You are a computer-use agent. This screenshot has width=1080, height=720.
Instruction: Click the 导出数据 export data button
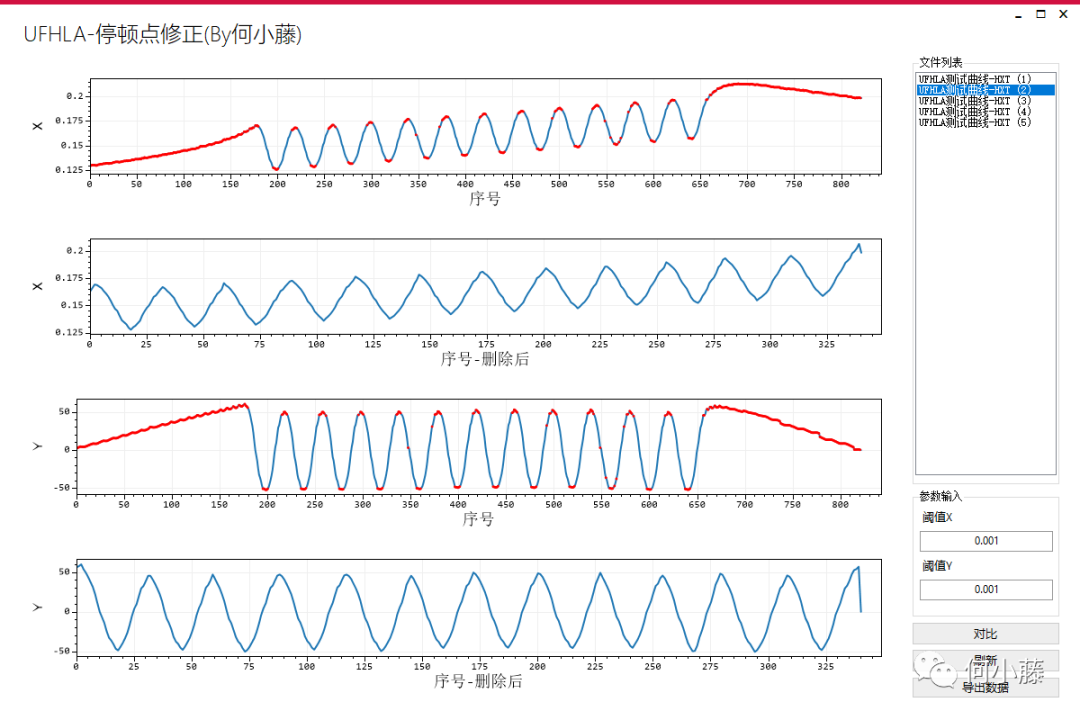[986, 687]
